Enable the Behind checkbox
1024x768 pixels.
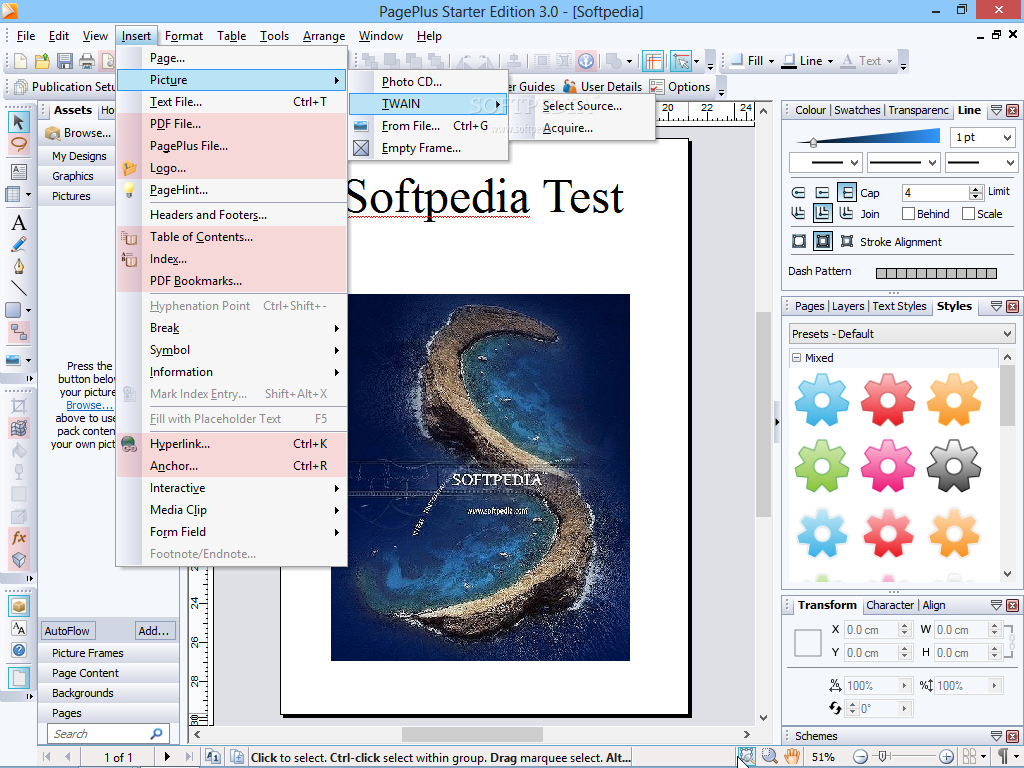pos(908,214)
